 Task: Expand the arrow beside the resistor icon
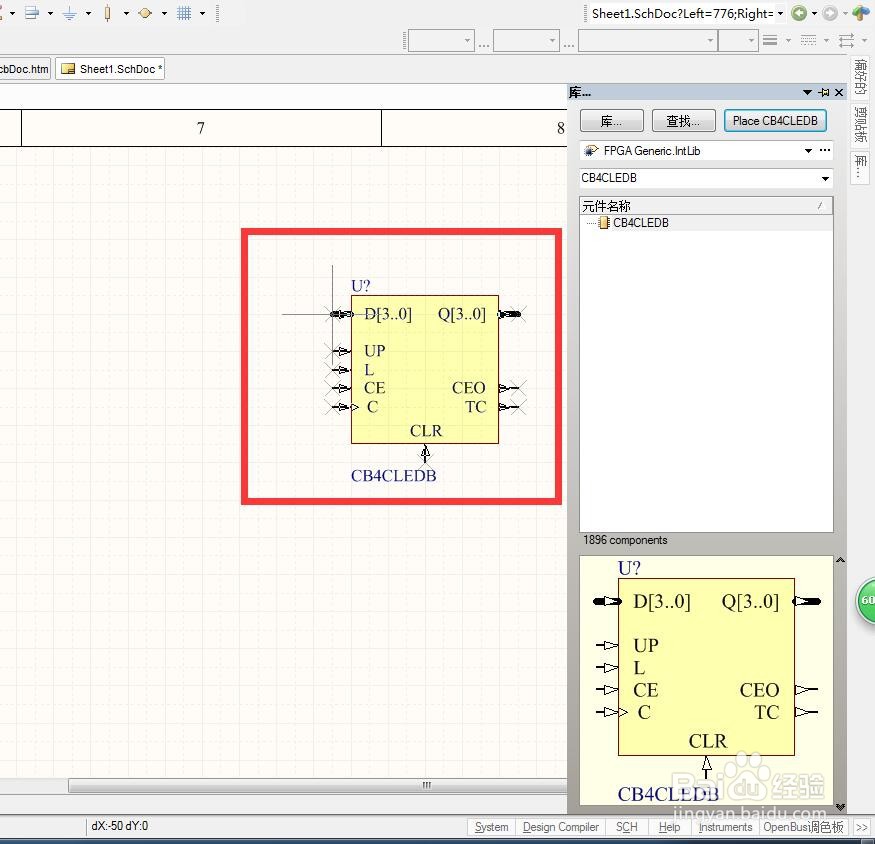pyautogui.click(x=126, y=13)
